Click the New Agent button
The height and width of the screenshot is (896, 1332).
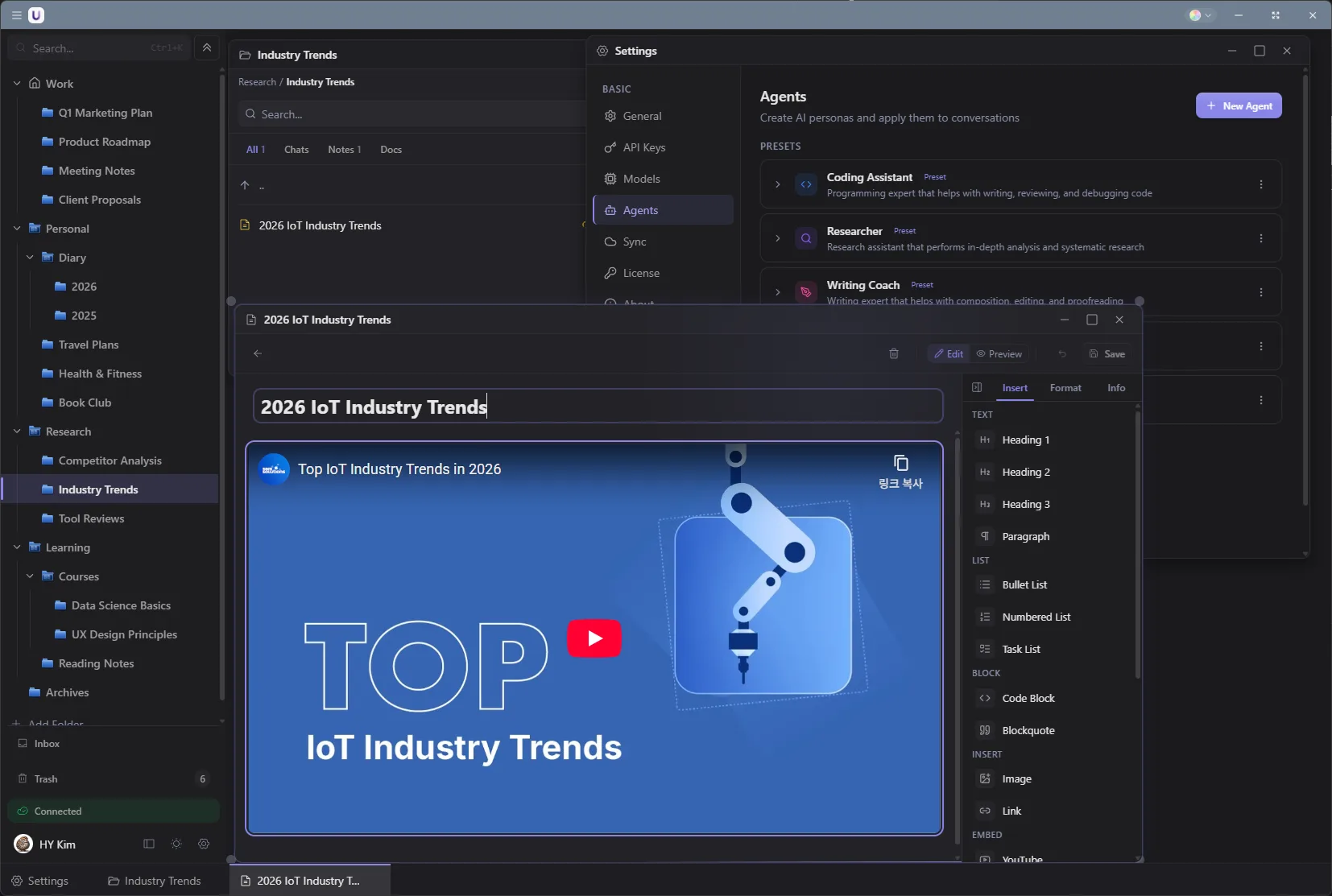1239,106
